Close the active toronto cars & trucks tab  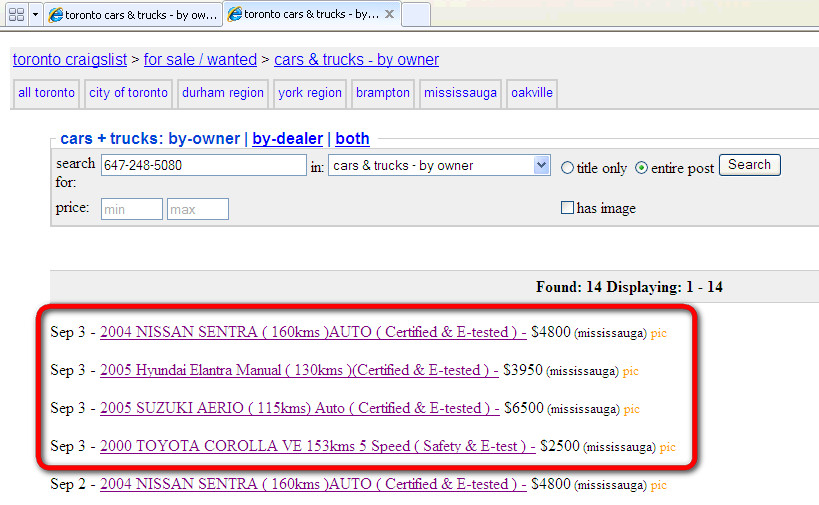[389, 15]
